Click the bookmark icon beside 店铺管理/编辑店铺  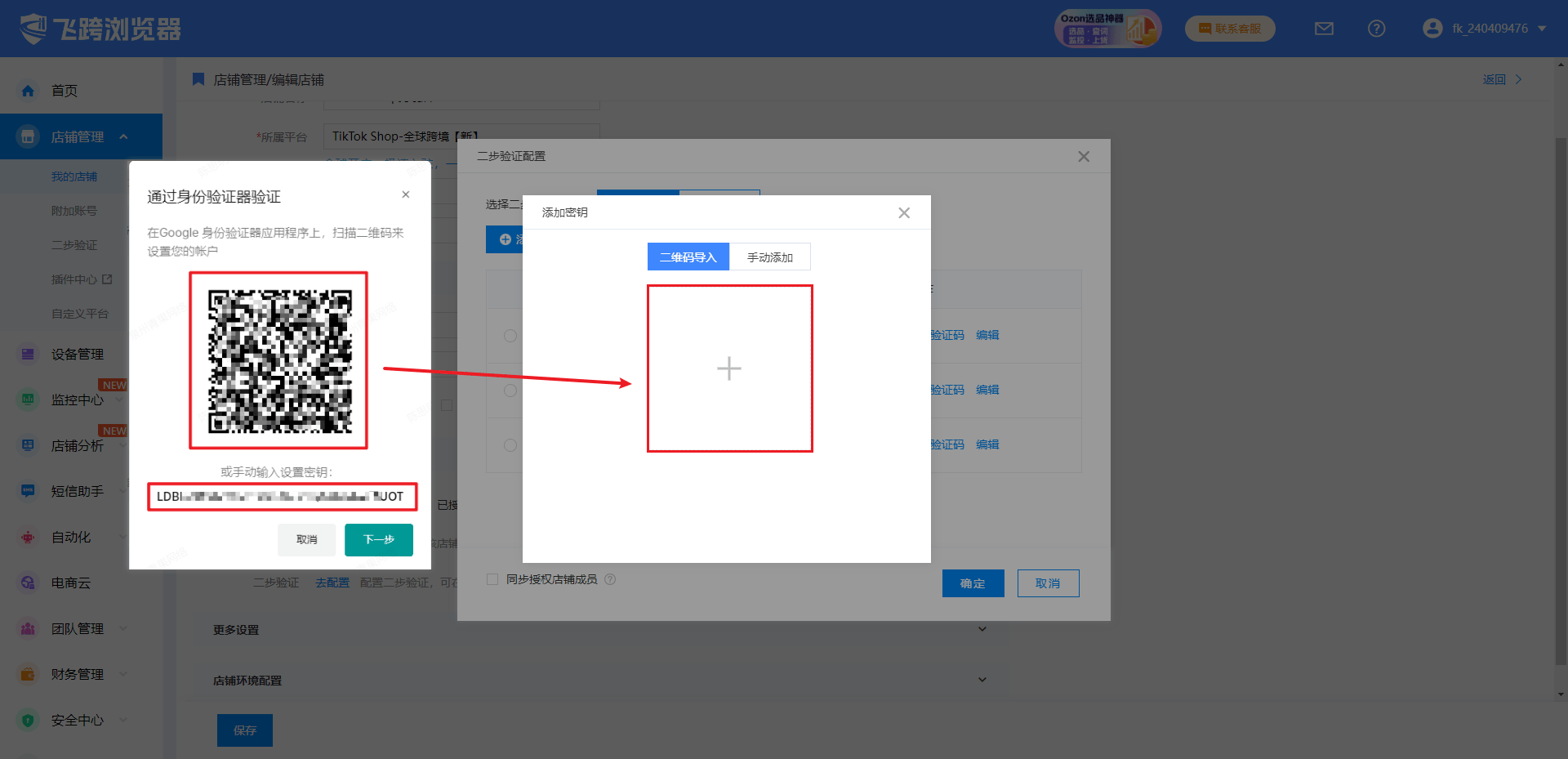[x=198, y=79]
